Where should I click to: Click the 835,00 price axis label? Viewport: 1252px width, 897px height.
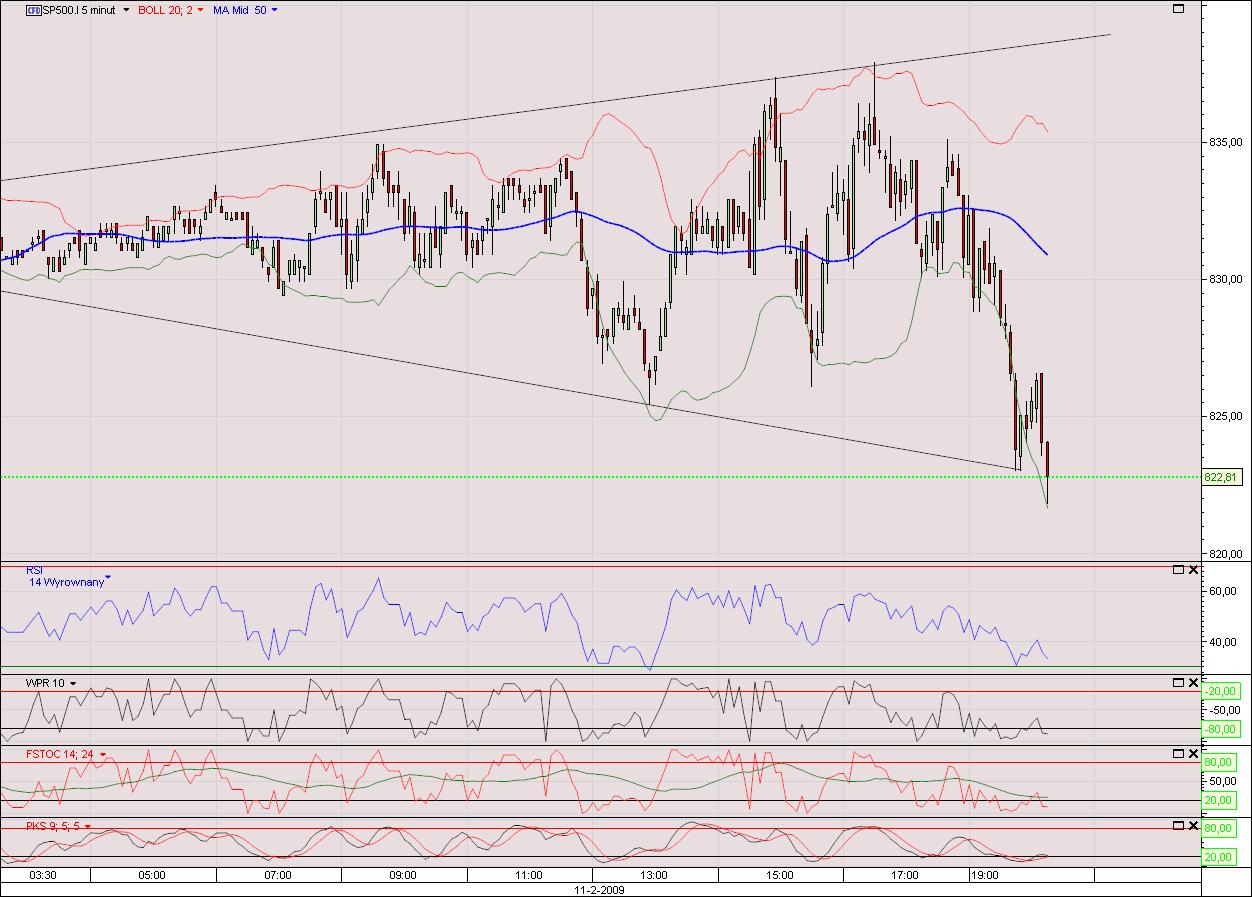(1225, 142)
